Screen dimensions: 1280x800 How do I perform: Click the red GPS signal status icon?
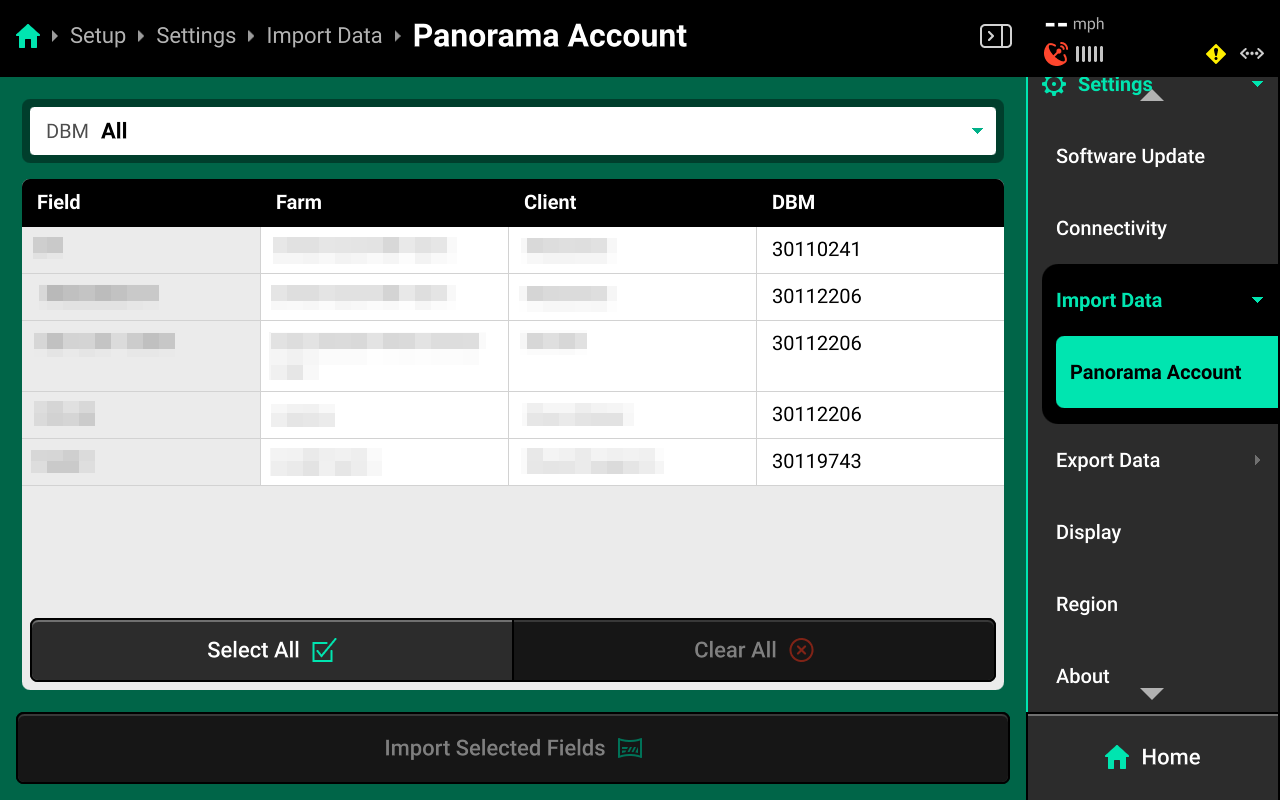[x=1055, y=54]
